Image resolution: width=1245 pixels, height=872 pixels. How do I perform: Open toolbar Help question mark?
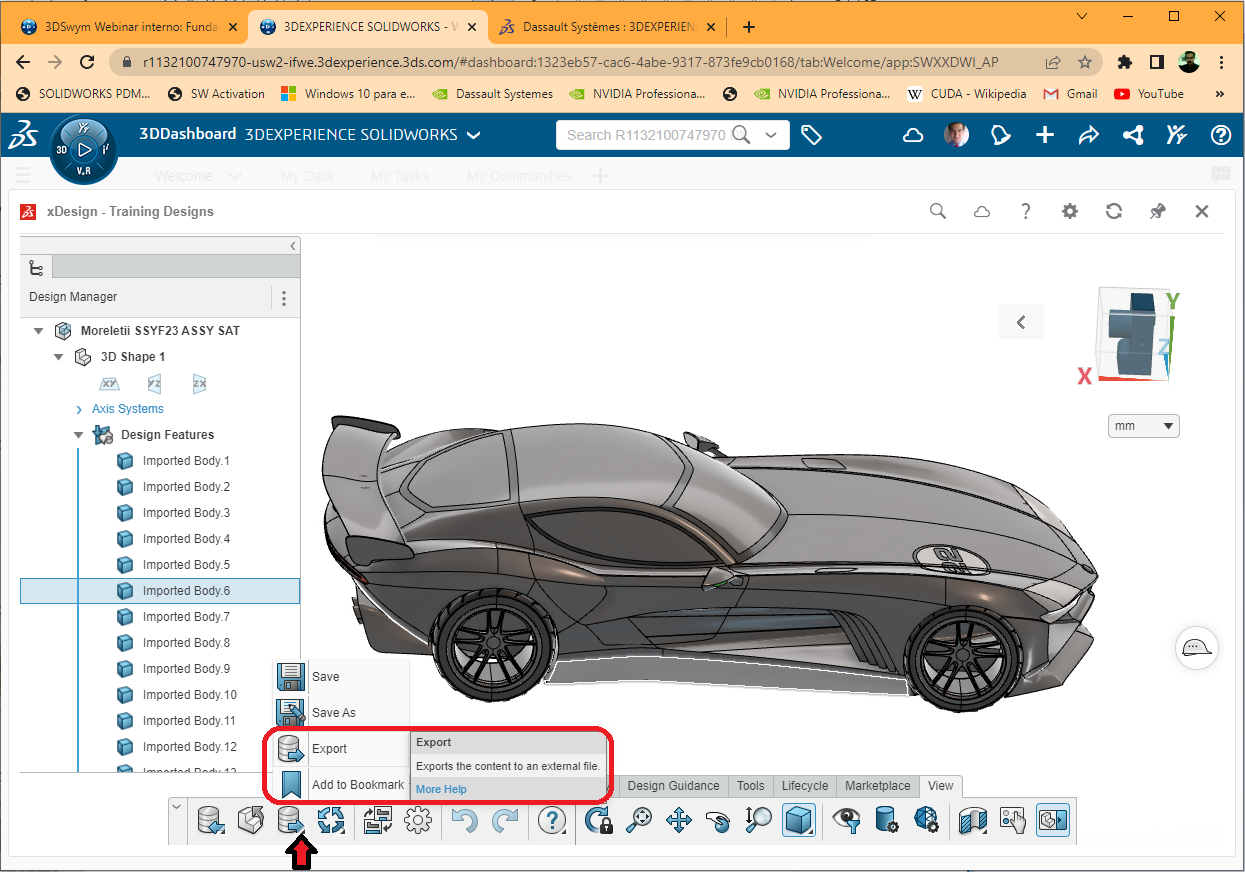pyautogui.click(x=552, y=821)
